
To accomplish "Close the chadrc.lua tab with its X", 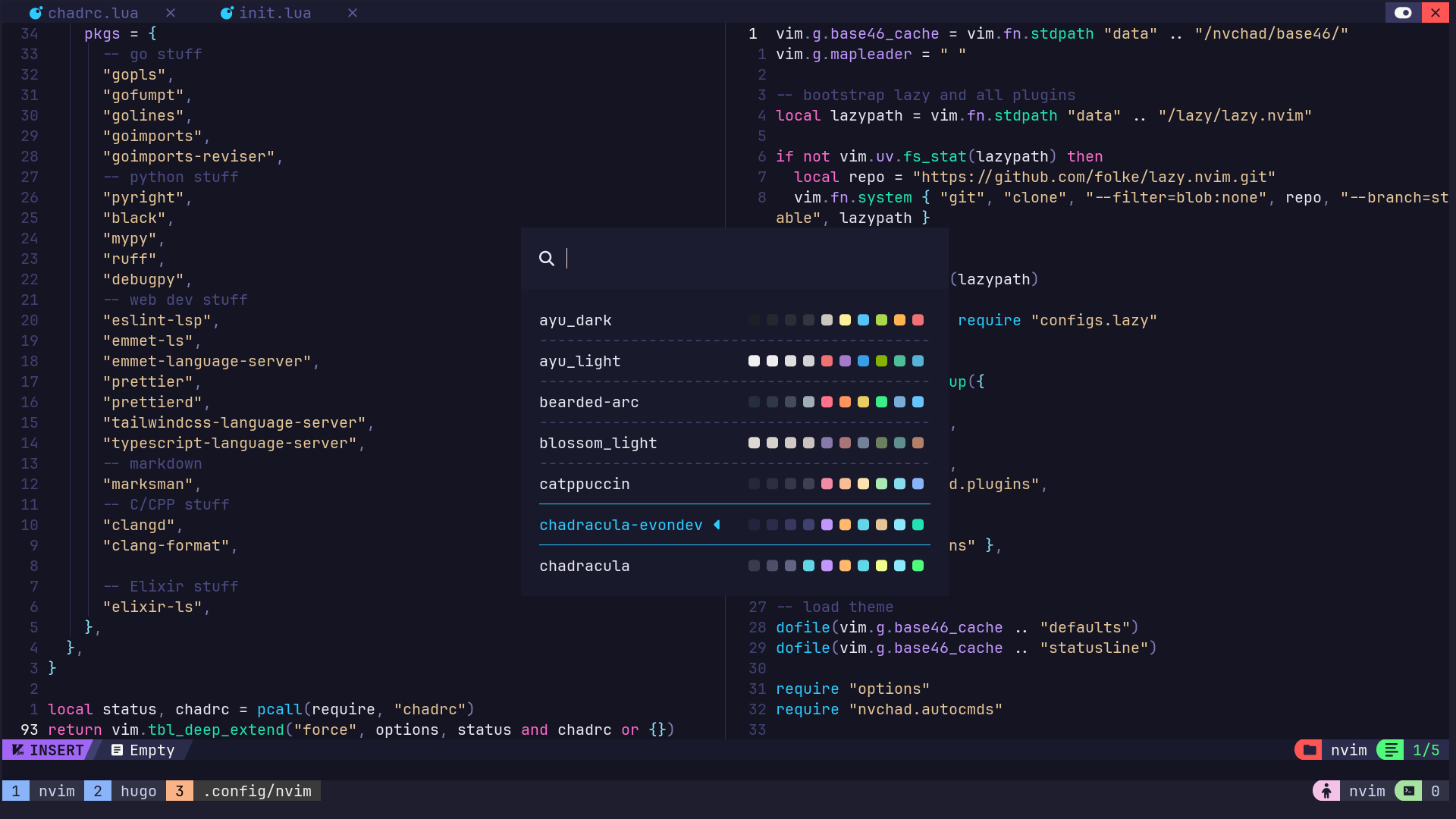I will [171, 12].
